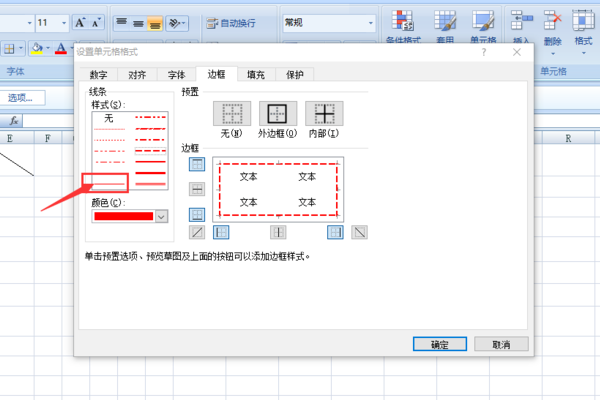Click the fx insert function icon
Image resolution: width=600 pixels, height=400 pixels.
(14, 121)
